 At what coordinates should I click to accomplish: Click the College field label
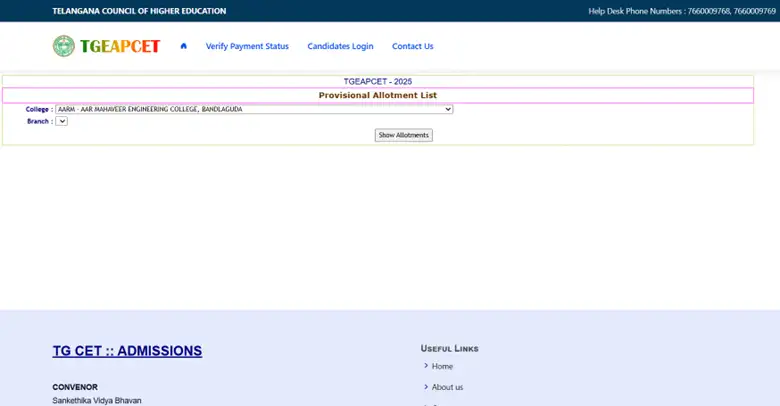(x=39, y=109)
